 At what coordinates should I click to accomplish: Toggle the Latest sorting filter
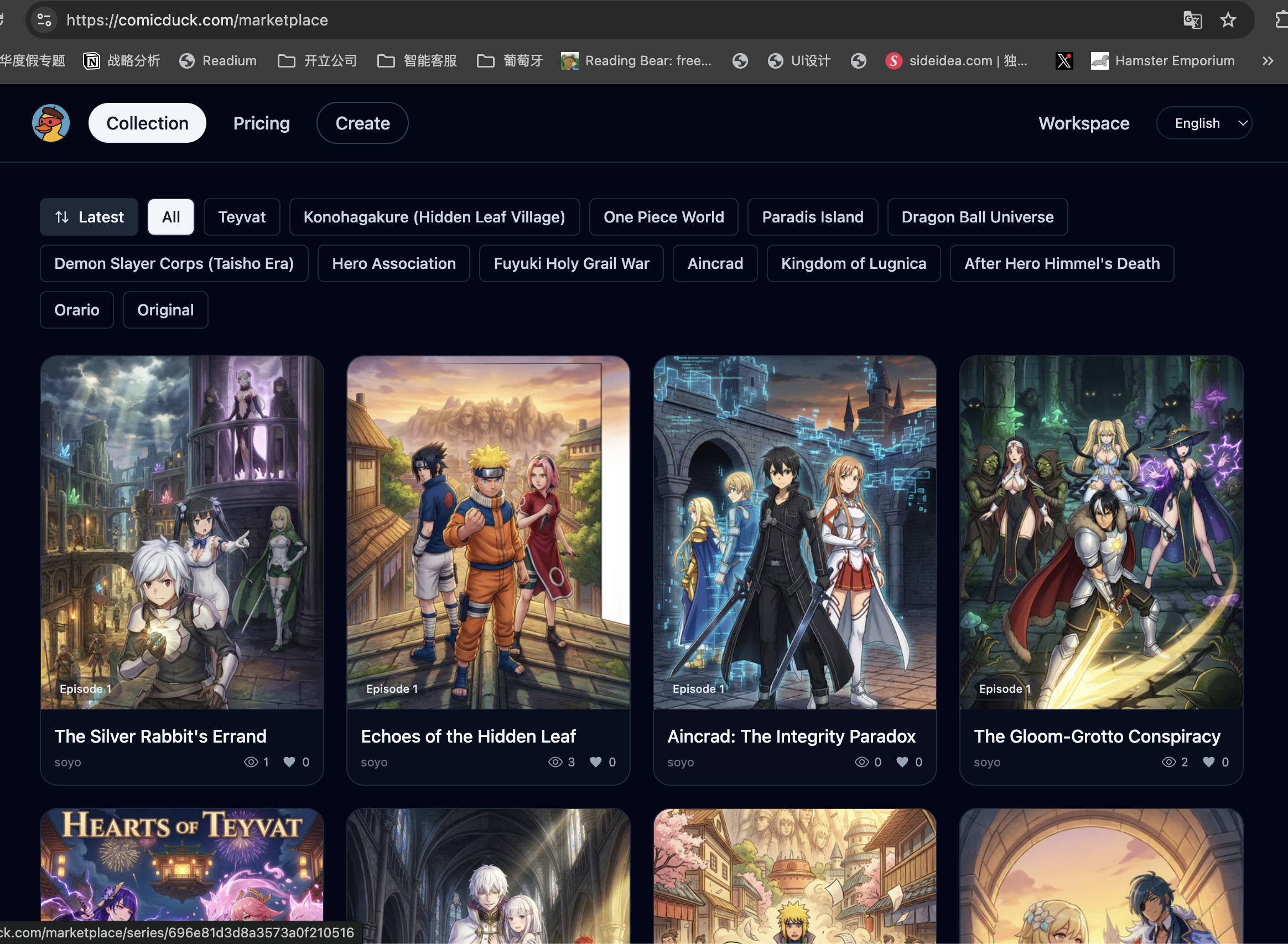pyautogui.click(x=89, y=217)
